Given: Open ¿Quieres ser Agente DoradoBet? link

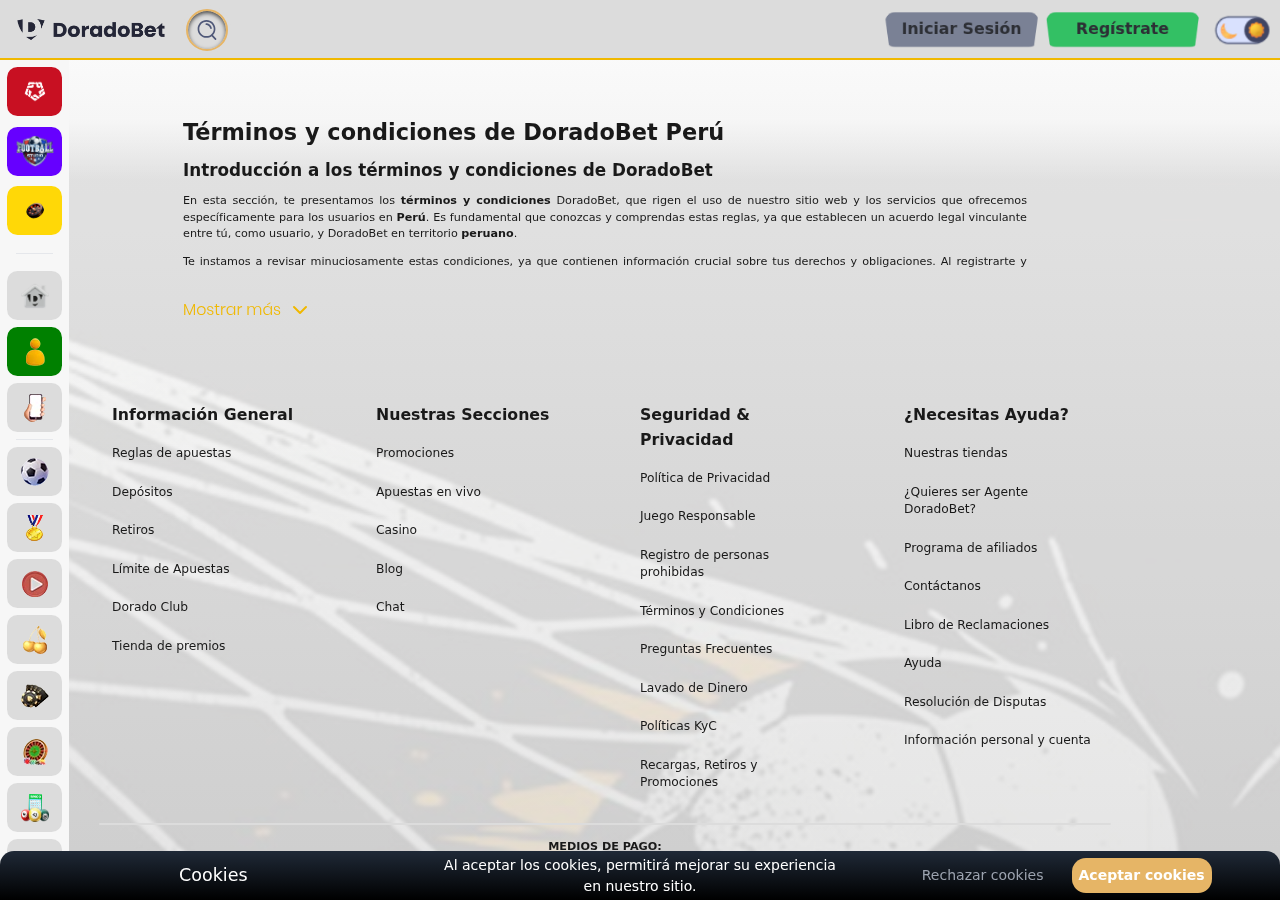Looking at the screenshot, I should pos(966,500).
